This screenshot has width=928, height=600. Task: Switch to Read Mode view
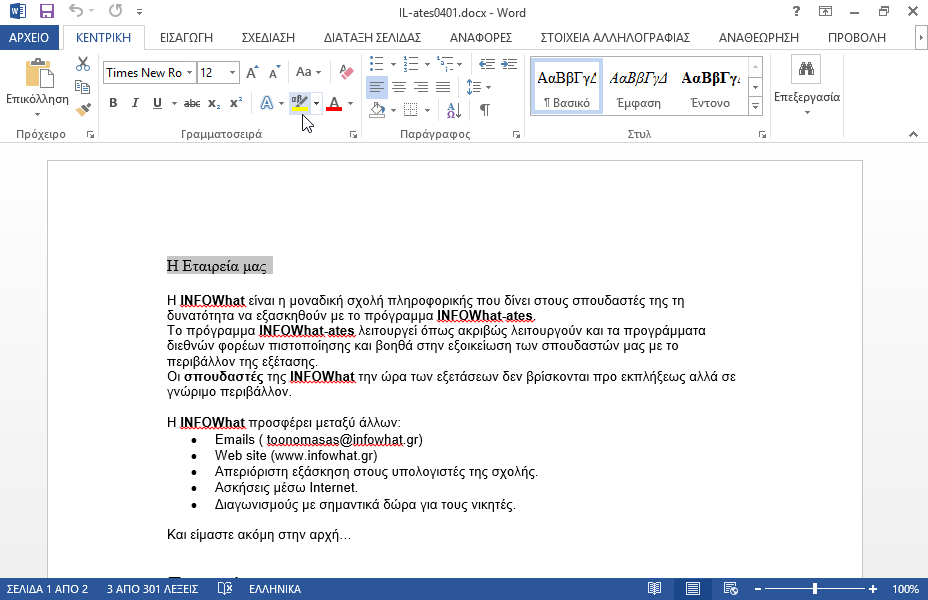click(654, 589)
